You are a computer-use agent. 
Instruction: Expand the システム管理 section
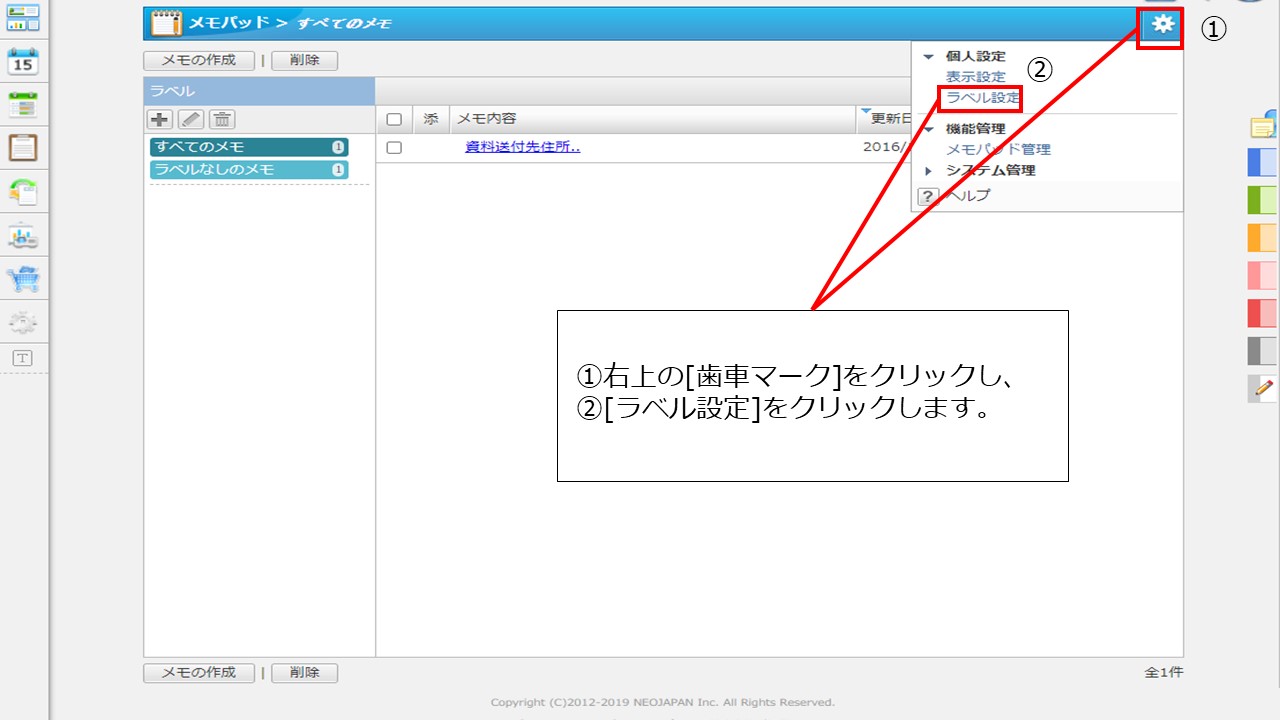(x=928, y=171)
